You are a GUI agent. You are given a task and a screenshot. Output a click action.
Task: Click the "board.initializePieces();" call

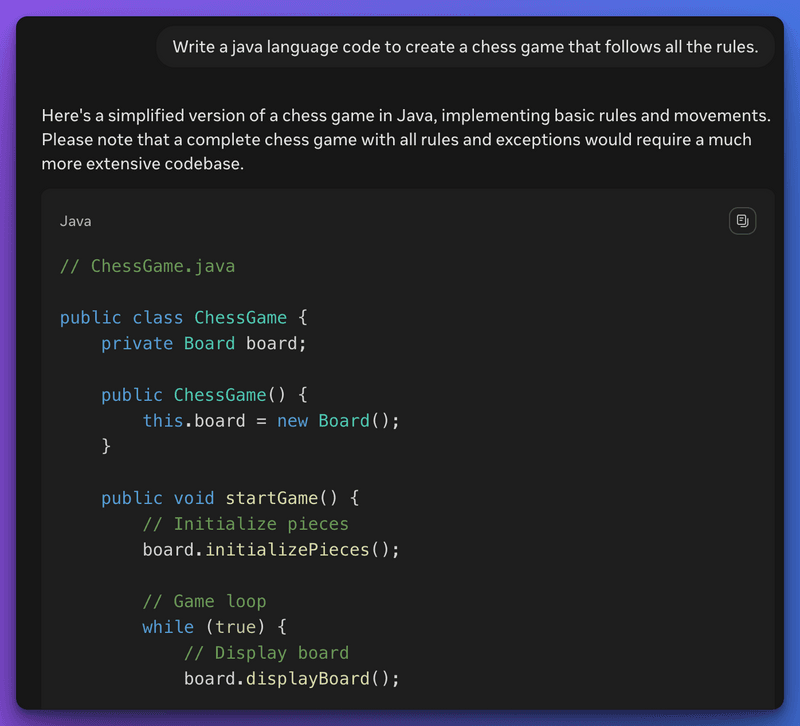[x=271, y=550]
